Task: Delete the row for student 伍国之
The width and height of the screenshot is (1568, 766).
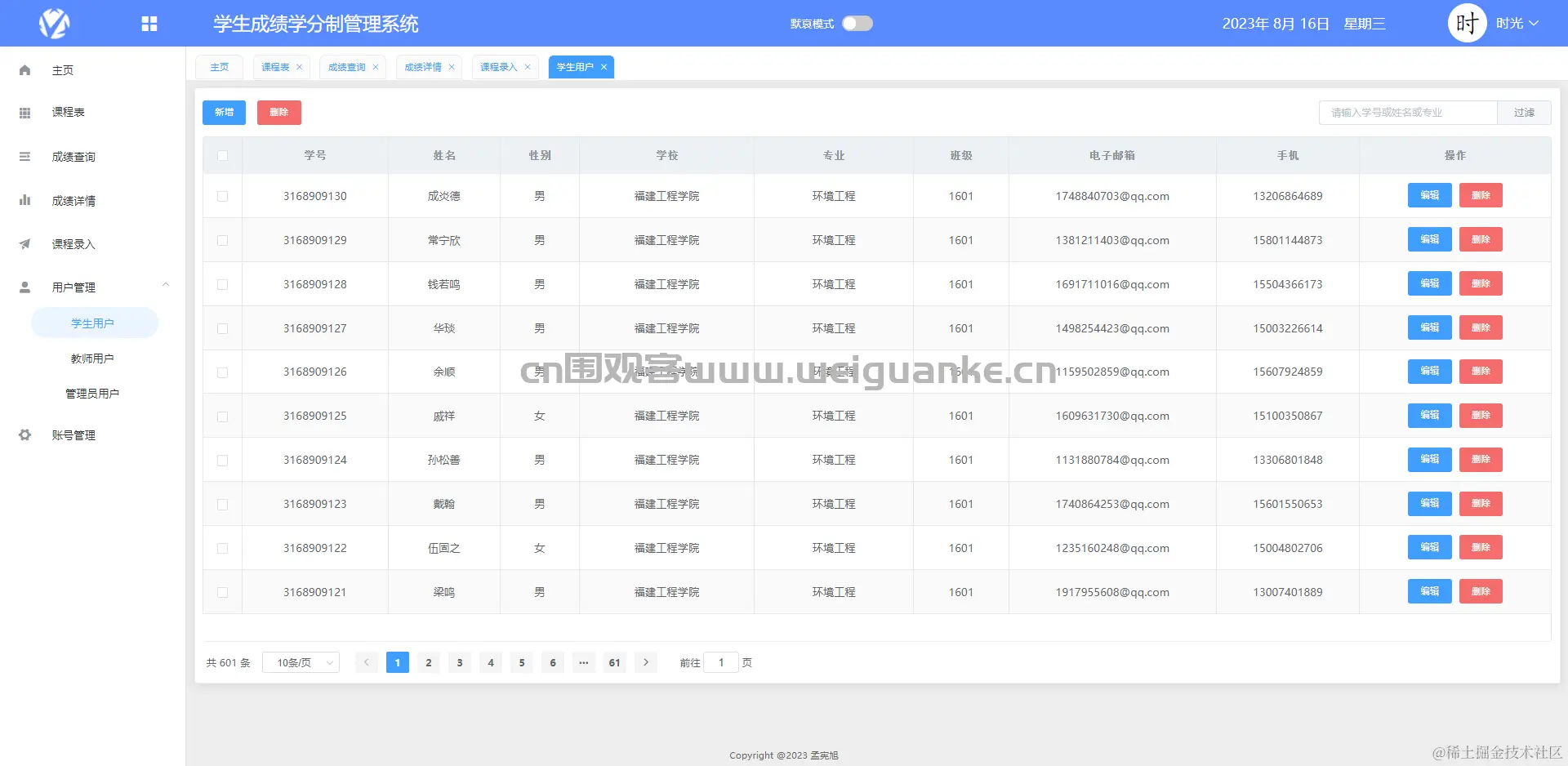Action: [x=1481, y=548]
